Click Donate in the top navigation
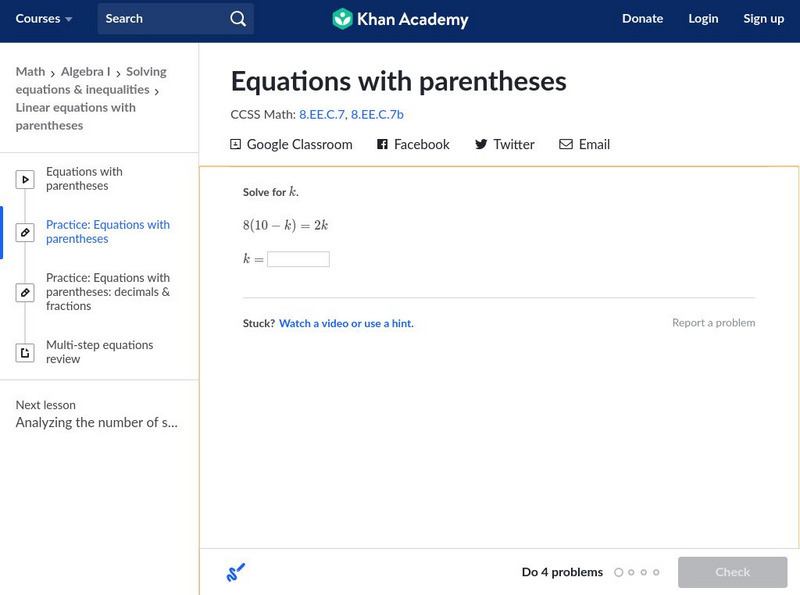 642,18
